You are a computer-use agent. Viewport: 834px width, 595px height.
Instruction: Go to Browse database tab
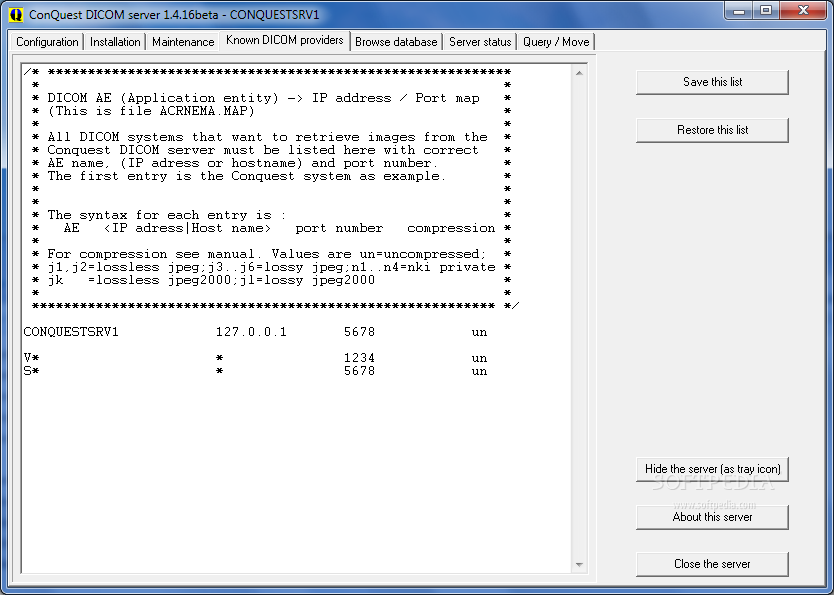396,42
